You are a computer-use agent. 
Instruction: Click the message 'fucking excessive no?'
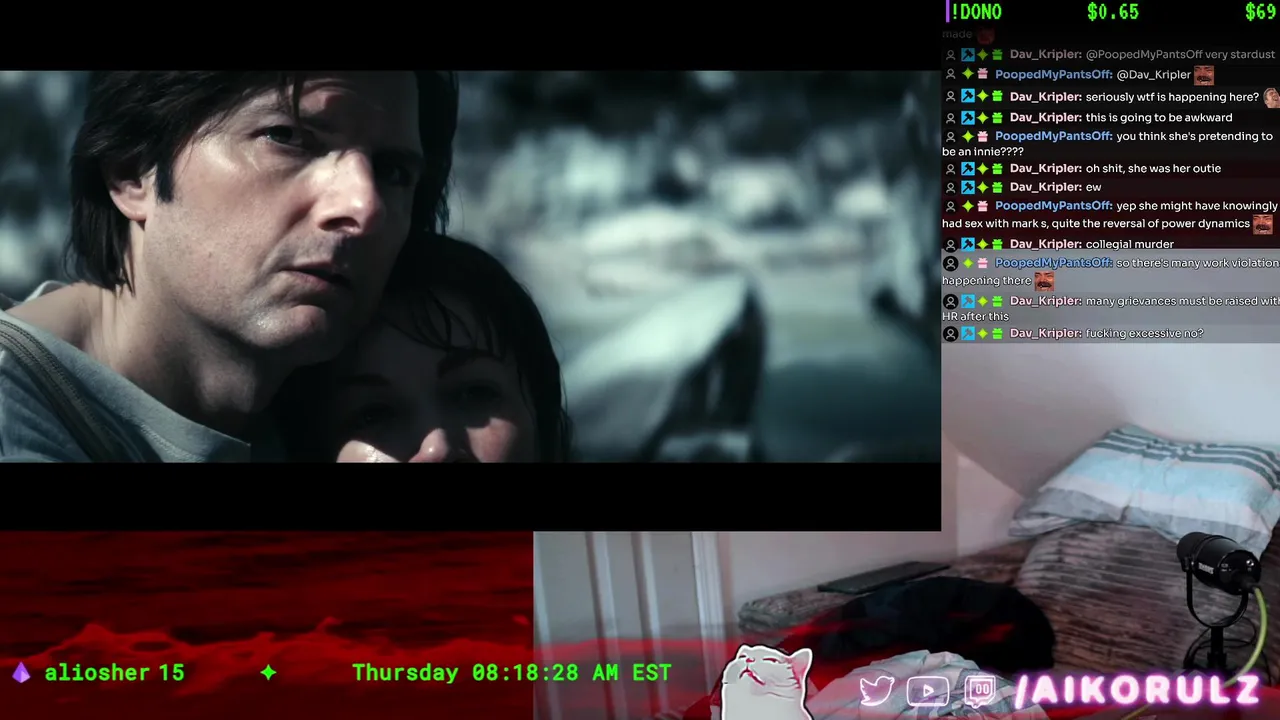click(x=1144, y=333)
